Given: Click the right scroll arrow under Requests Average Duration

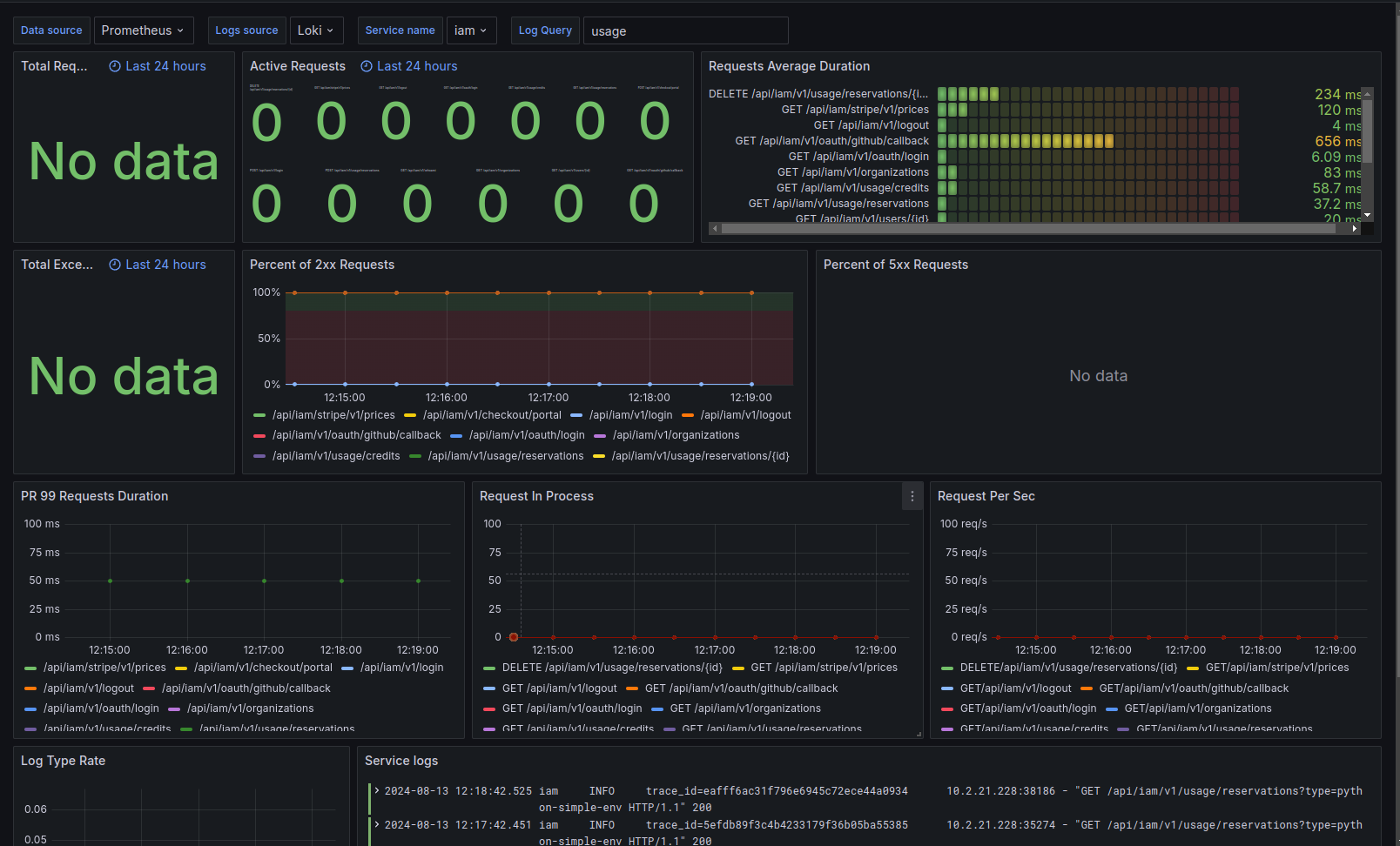Looking at the screenshot, I should point(1355,228).
